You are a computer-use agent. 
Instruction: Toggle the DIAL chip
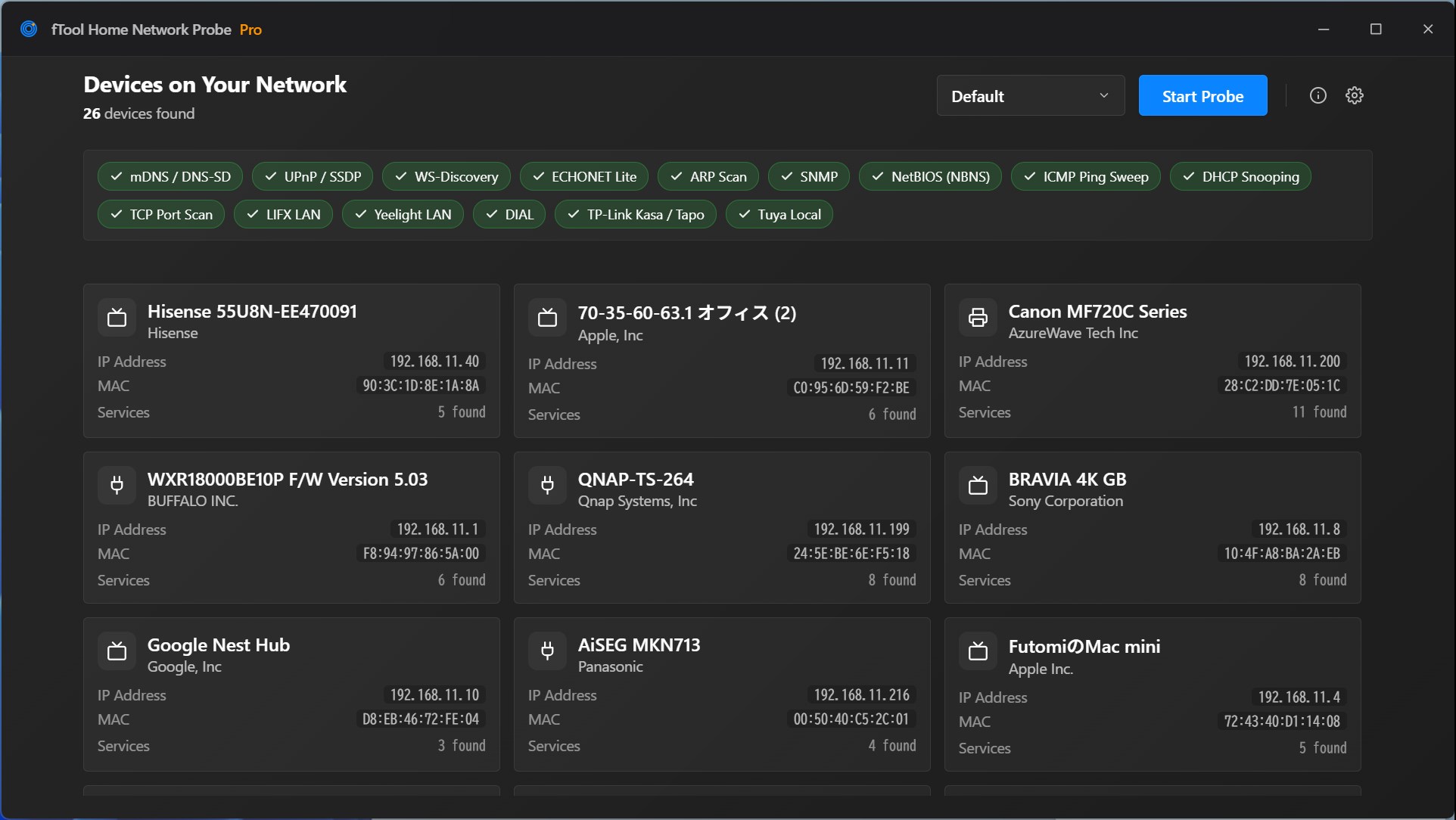click(509, 214)
